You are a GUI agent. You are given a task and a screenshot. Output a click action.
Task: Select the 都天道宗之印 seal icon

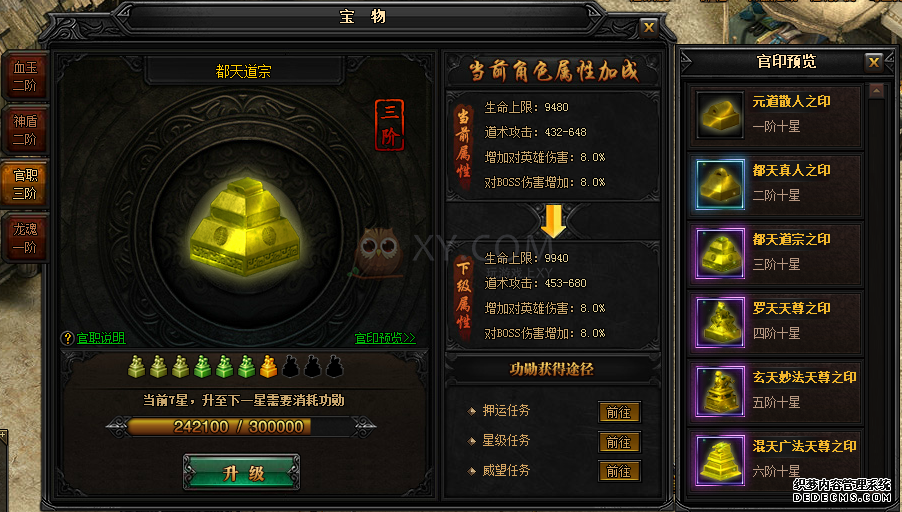pyautogui.click(x=720, y=254)
